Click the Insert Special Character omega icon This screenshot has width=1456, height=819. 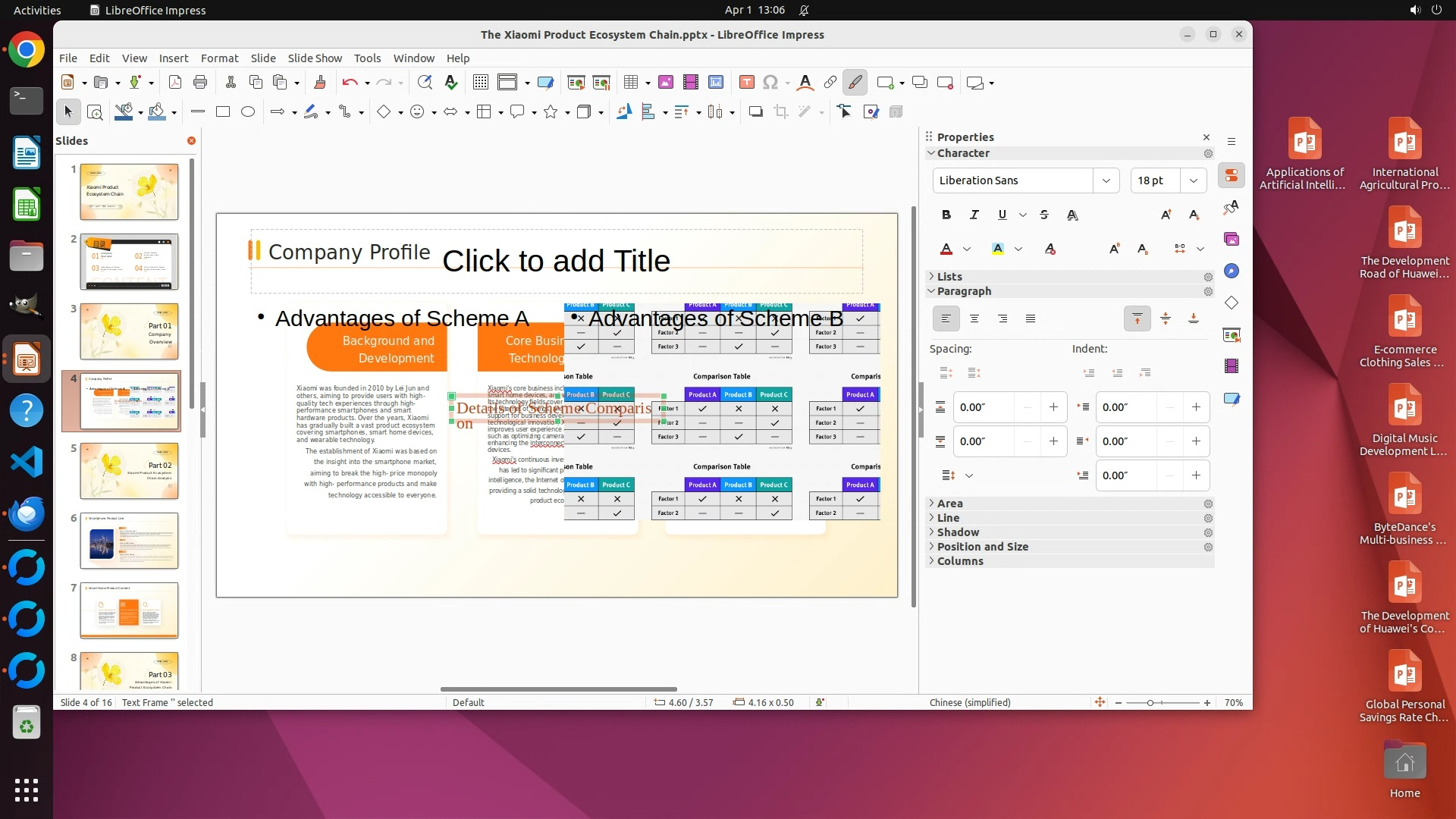770,83
